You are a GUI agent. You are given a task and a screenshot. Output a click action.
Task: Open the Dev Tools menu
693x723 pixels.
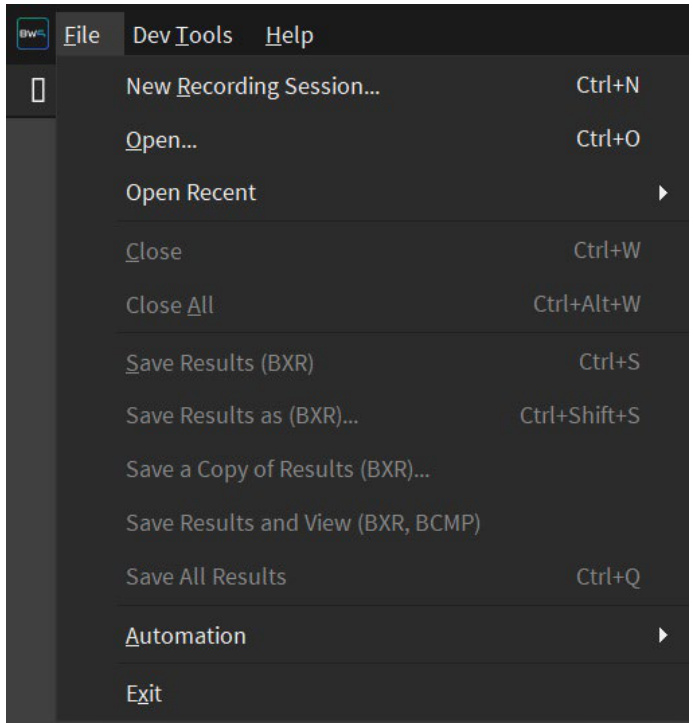[183, 35]
